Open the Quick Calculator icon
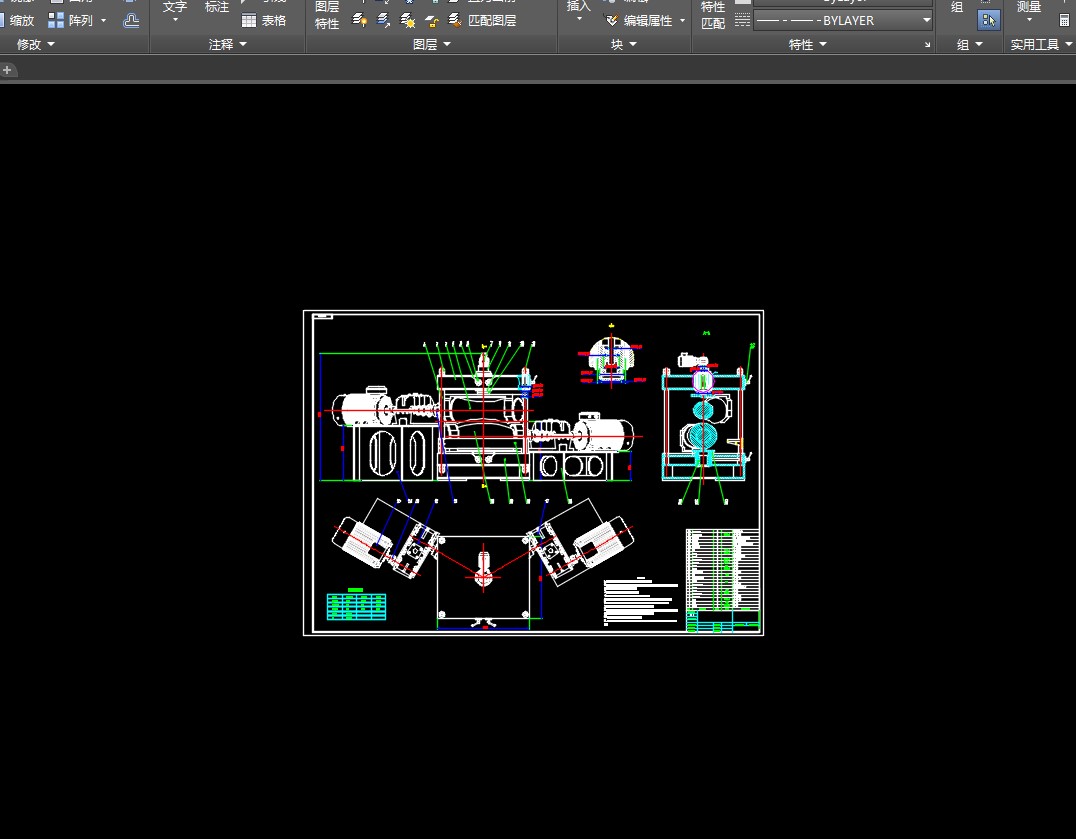The image size is (1076, 839). click(x=1064, y=21)
